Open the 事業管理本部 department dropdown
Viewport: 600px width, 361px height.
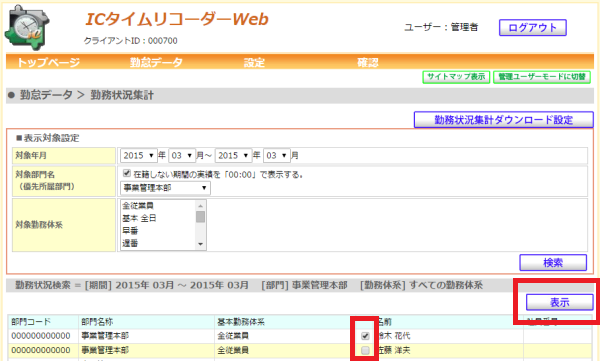pyautogui.click(x=165, y=188)
